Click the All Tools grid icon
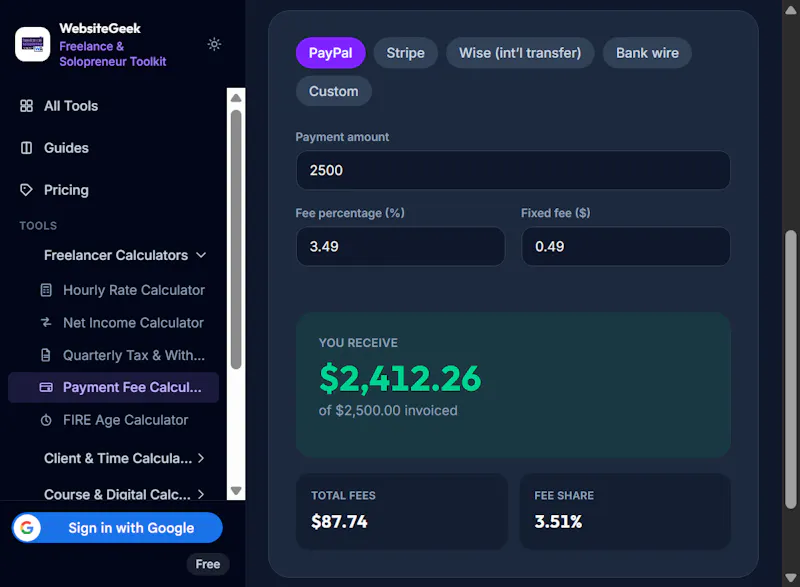 coord(26,106)
